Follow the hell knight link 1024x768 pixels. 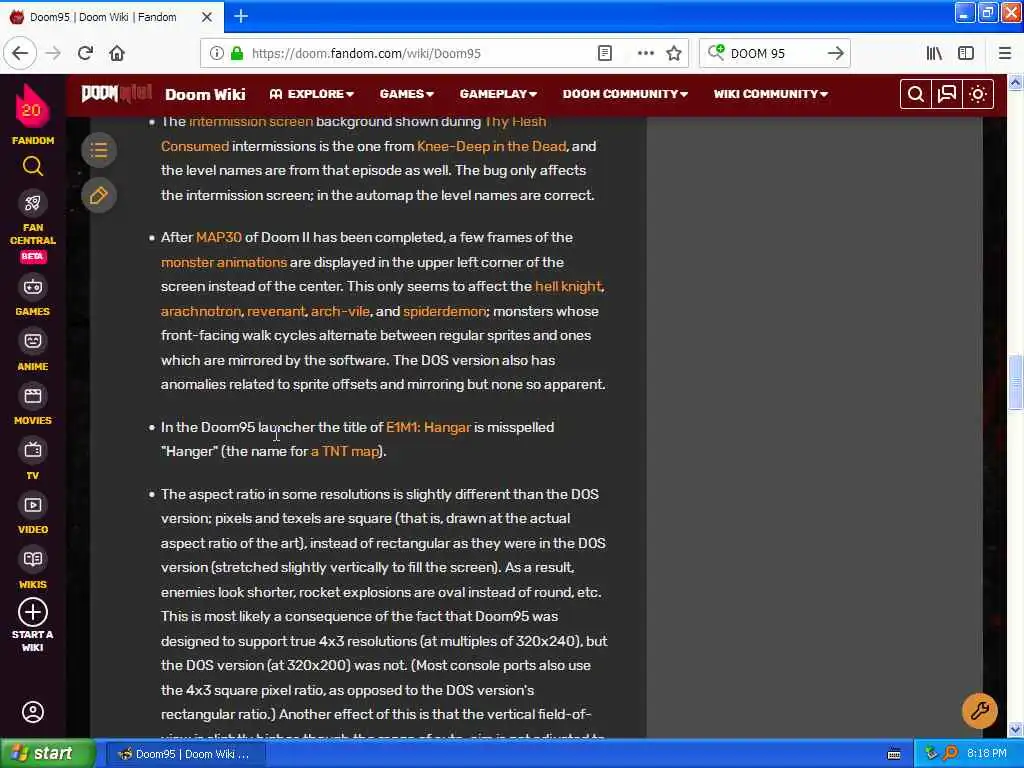point(568,287)
